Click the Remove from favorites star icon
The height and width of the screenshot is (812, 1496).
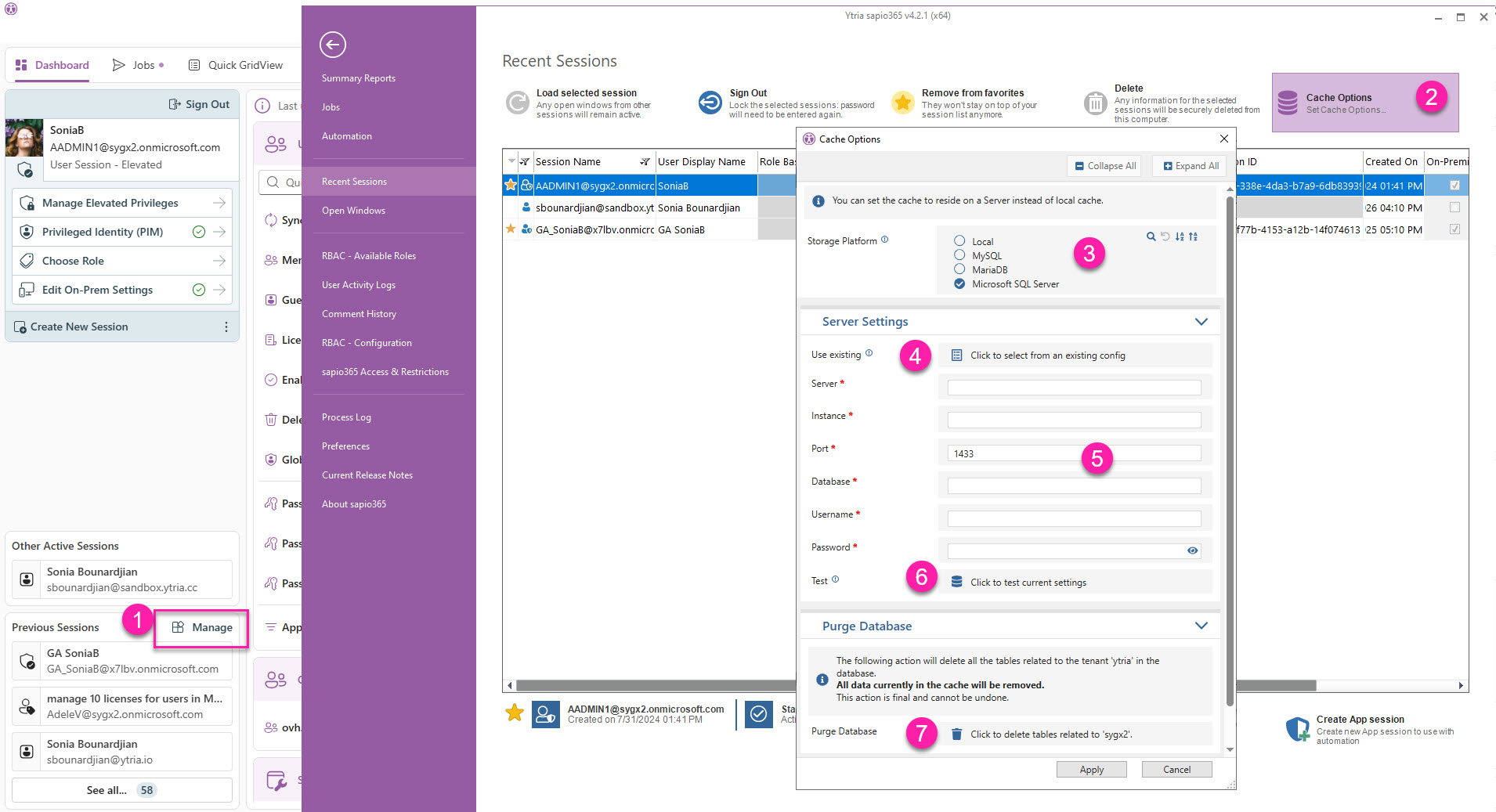pos(903,103)
